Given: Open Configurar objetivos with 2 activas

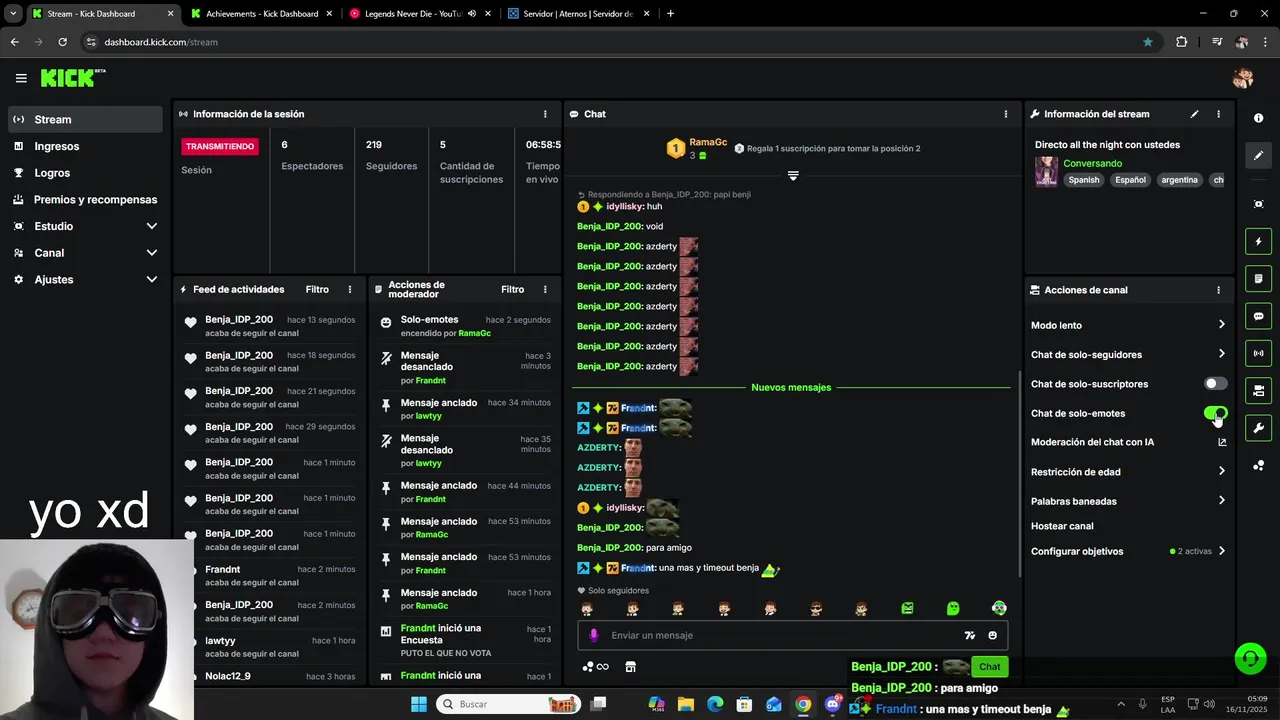Looking at the screenshot, I should (1128, 551).
